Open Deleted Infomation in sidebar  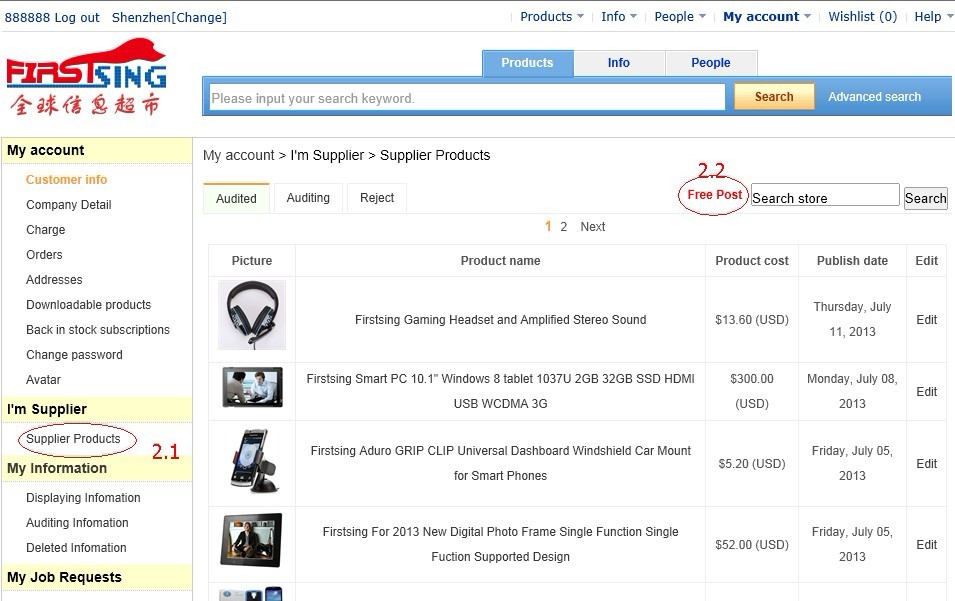(76, 547)
